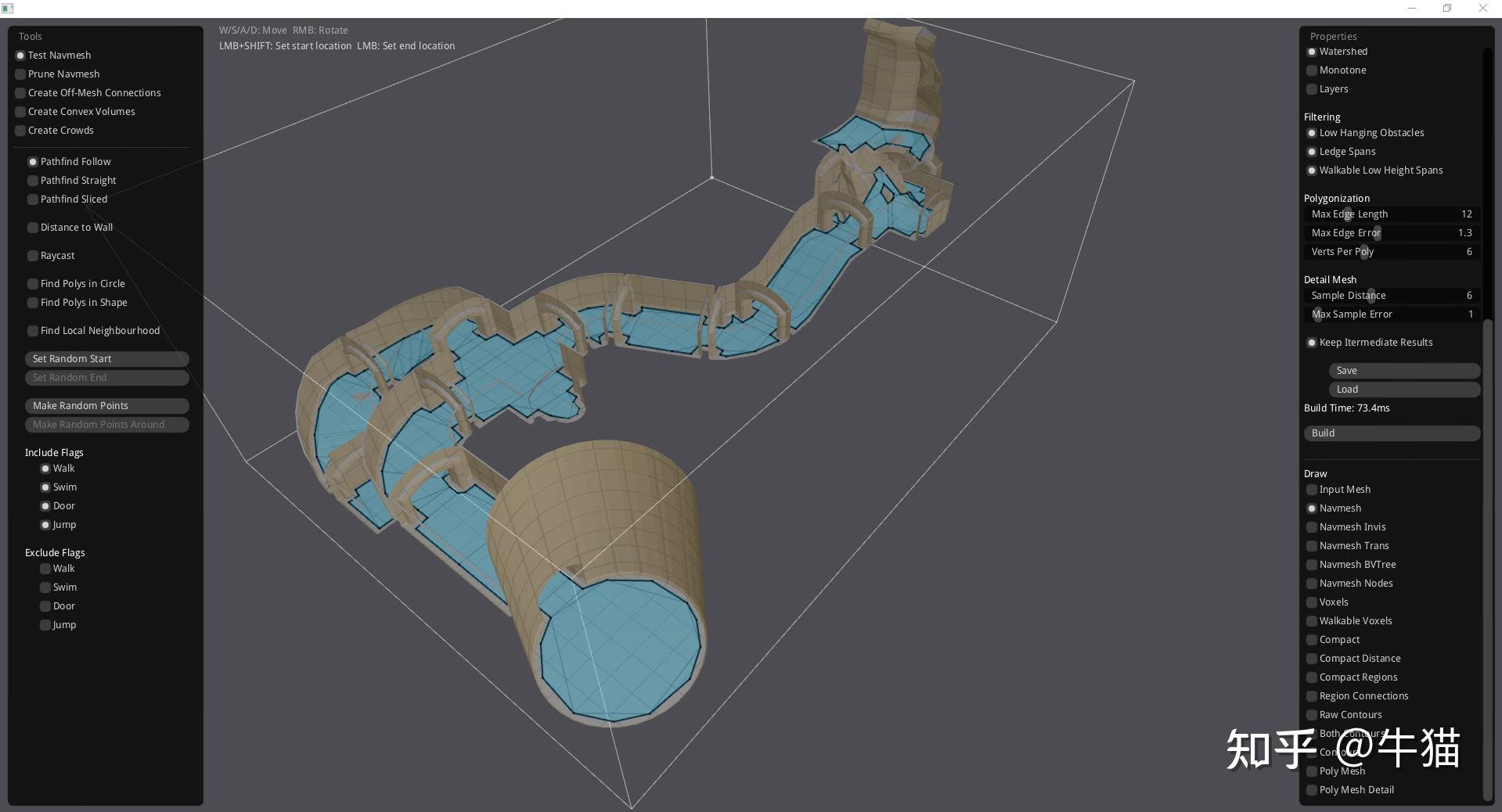This screenshot has width=1502, height=812.
Task: Select Compact Regions draw mode
Action: coord(1313,677)
